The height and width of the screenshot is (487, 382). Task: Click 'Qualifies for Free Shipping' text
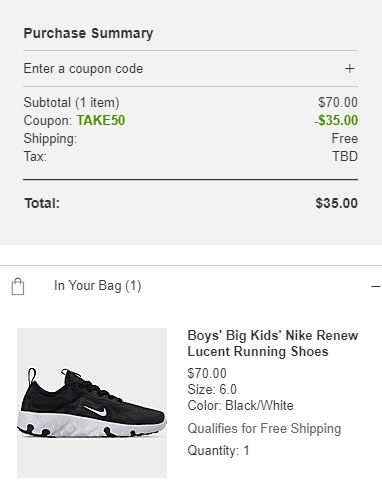coord(264,428)
